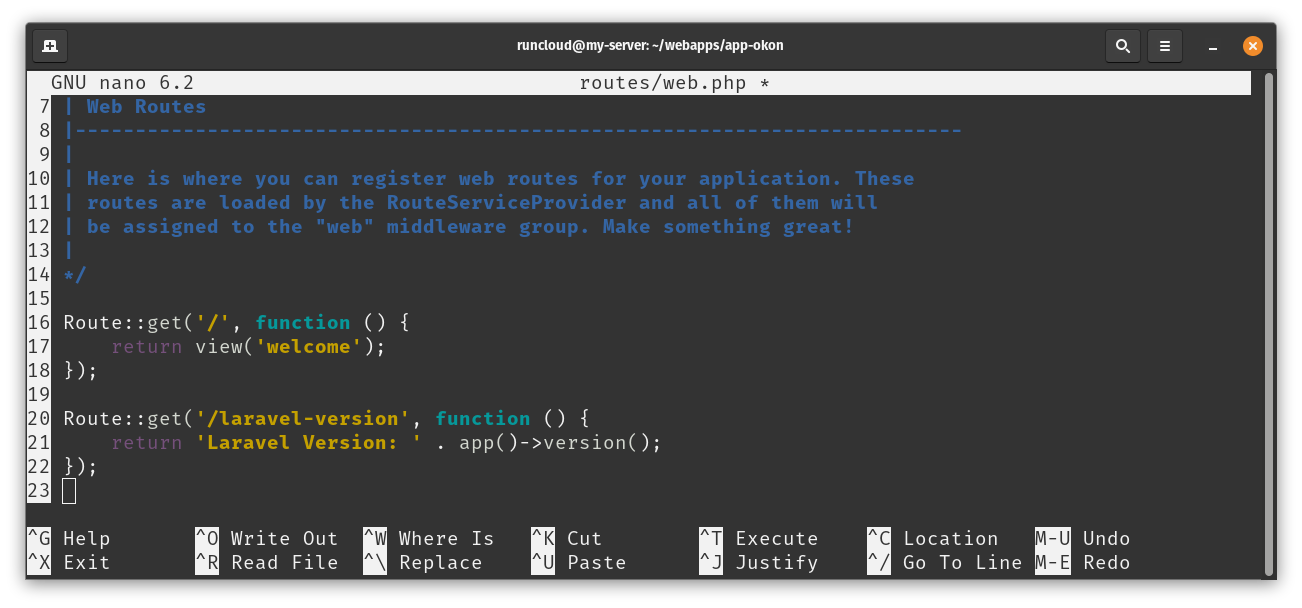Click the ^X Exit shortcut label

pyautogui.click(x=69, y=563)
